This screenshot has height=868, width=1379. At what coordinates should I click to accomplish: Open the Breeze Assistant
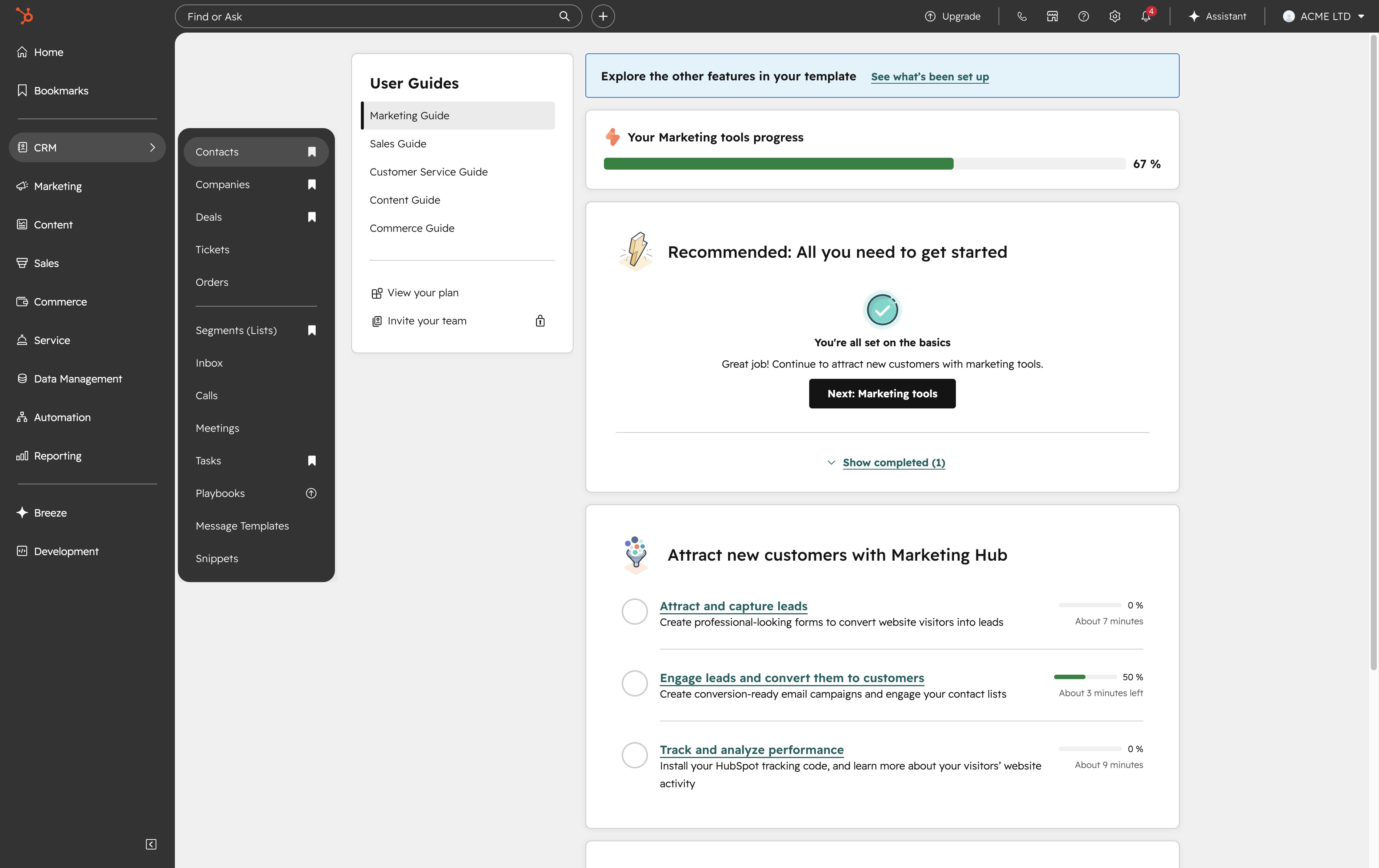coord(1217,16)
